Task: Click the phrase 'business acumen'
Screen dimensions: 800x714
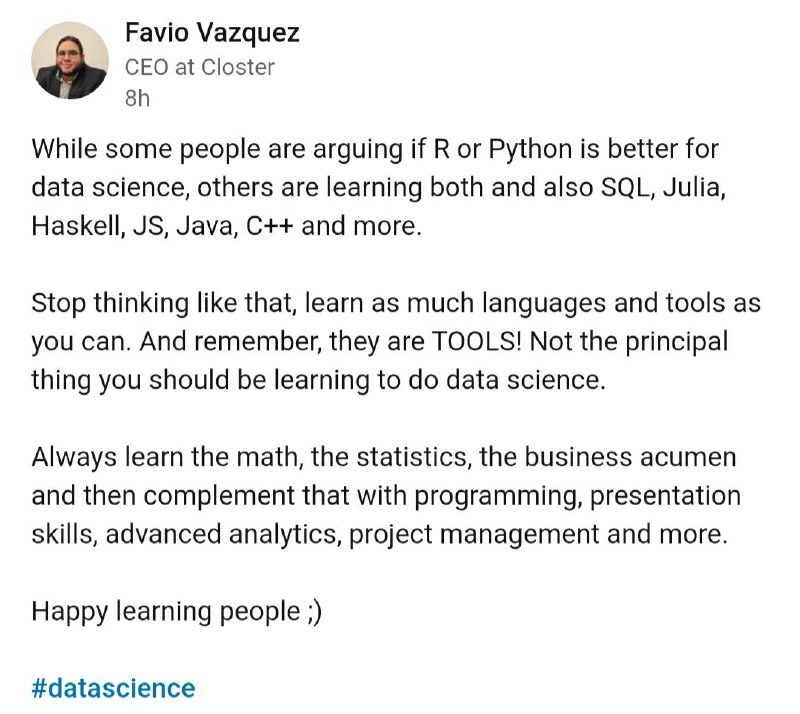Action: [x=631, y=457]
